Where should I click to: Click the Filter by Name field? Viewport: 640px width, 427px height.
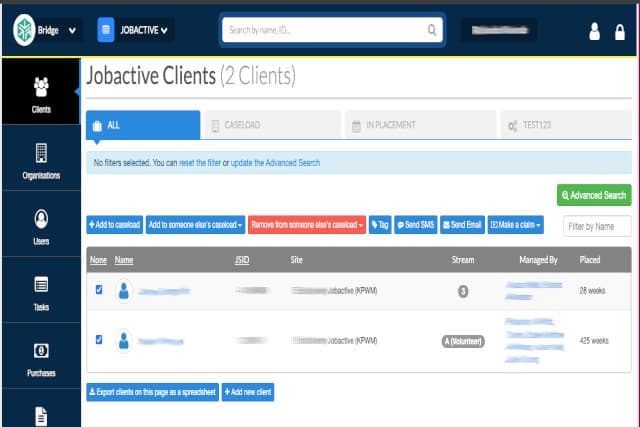[597, 226]
